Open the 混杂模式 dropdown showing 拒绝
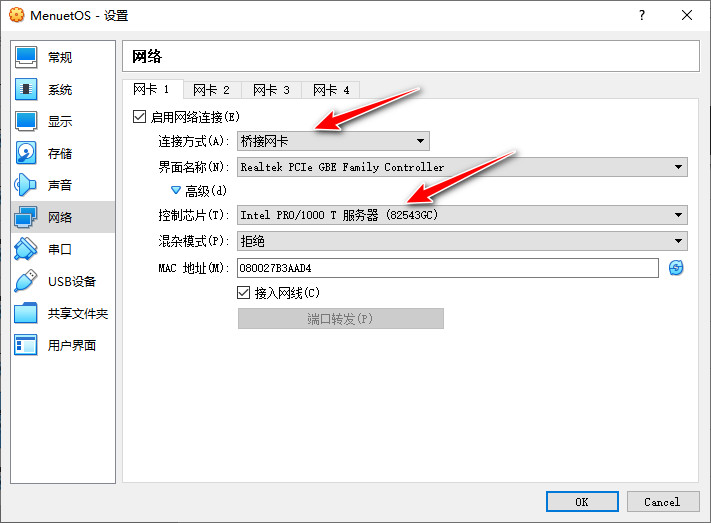711x523 pixels. coord(462,241)
